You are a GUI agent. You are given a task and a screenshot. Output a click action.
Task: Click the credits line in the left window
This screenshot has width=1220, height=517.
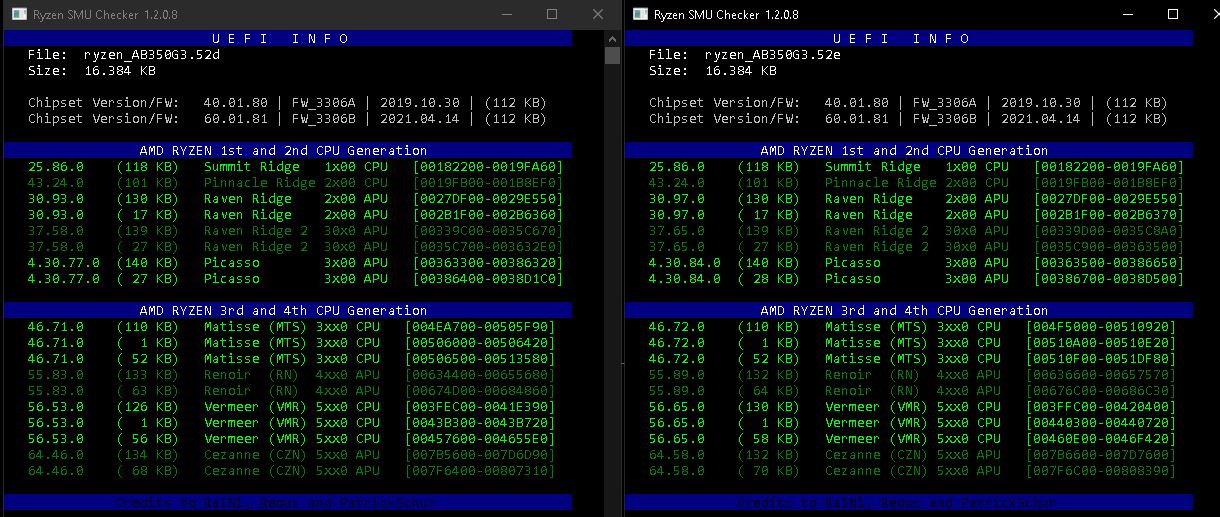(x=288, y=502)
